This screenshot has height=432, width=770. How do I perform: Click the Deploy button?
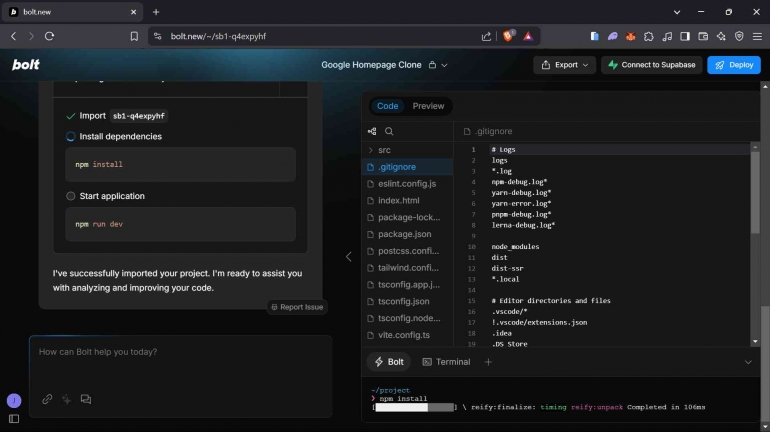734,65
